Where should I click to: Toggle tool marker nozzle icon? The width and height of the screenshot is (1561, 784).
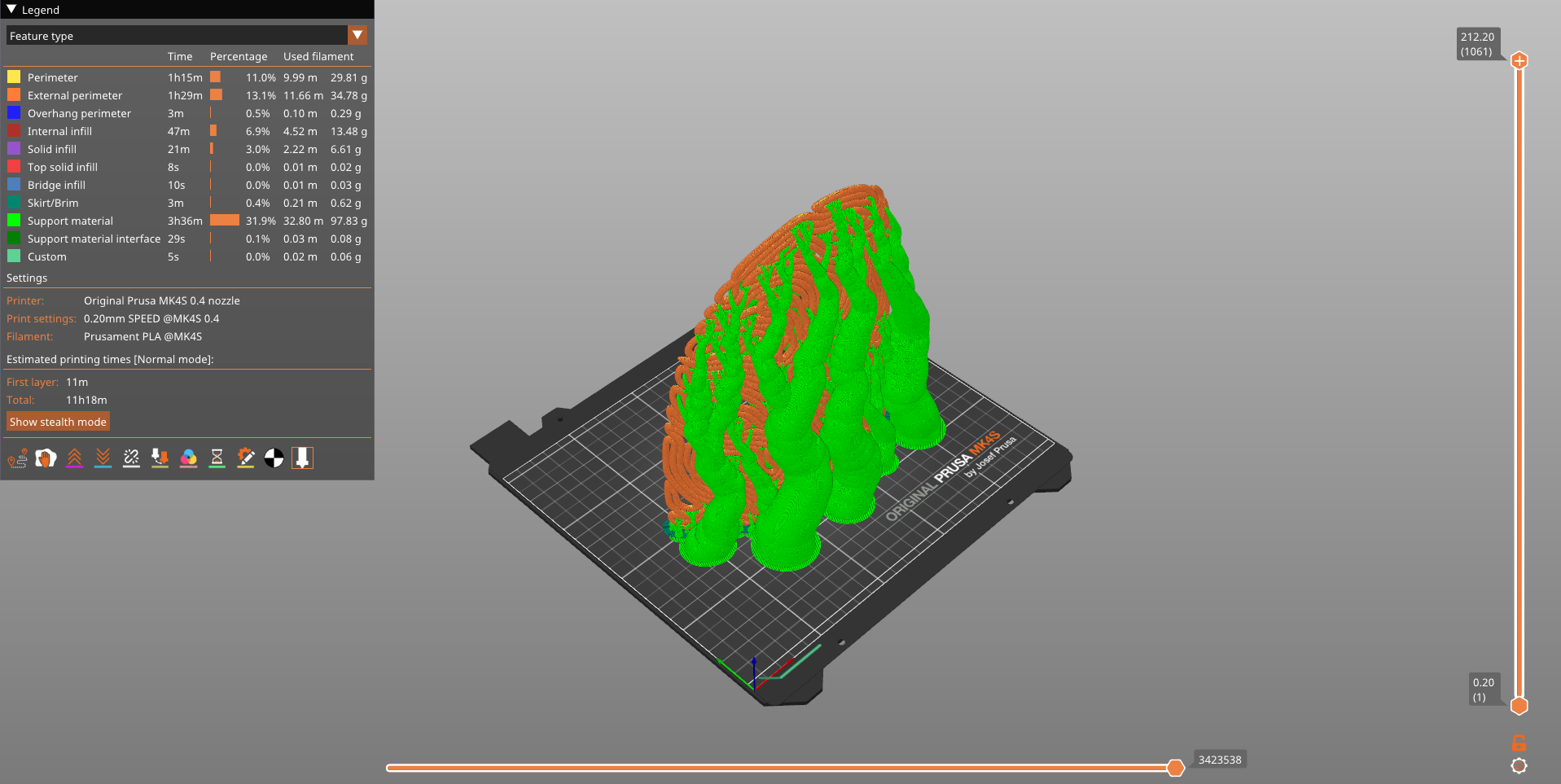click(302, 458)
